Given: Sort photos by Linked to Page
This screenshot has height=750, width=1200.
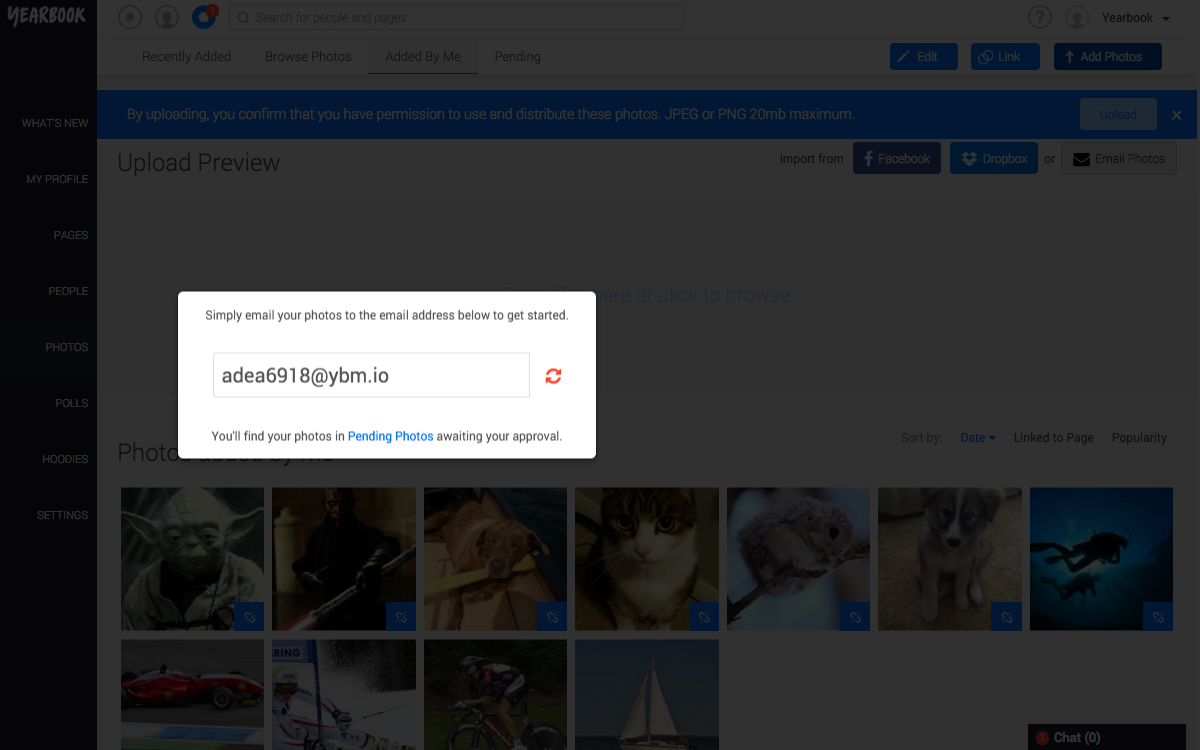Looking at the screenshot, I should (x=1054, y=438).
